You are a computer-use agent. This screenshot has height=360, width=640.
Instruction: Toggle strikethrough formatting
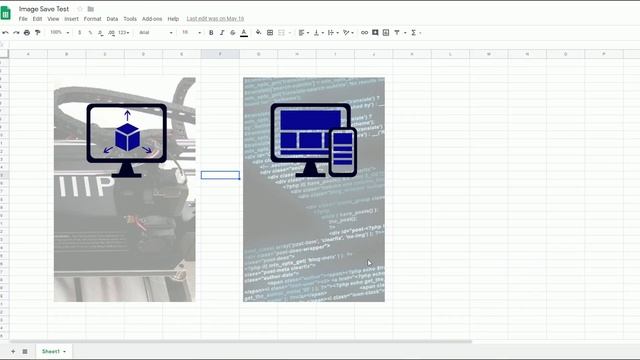(x=233, y=33)
